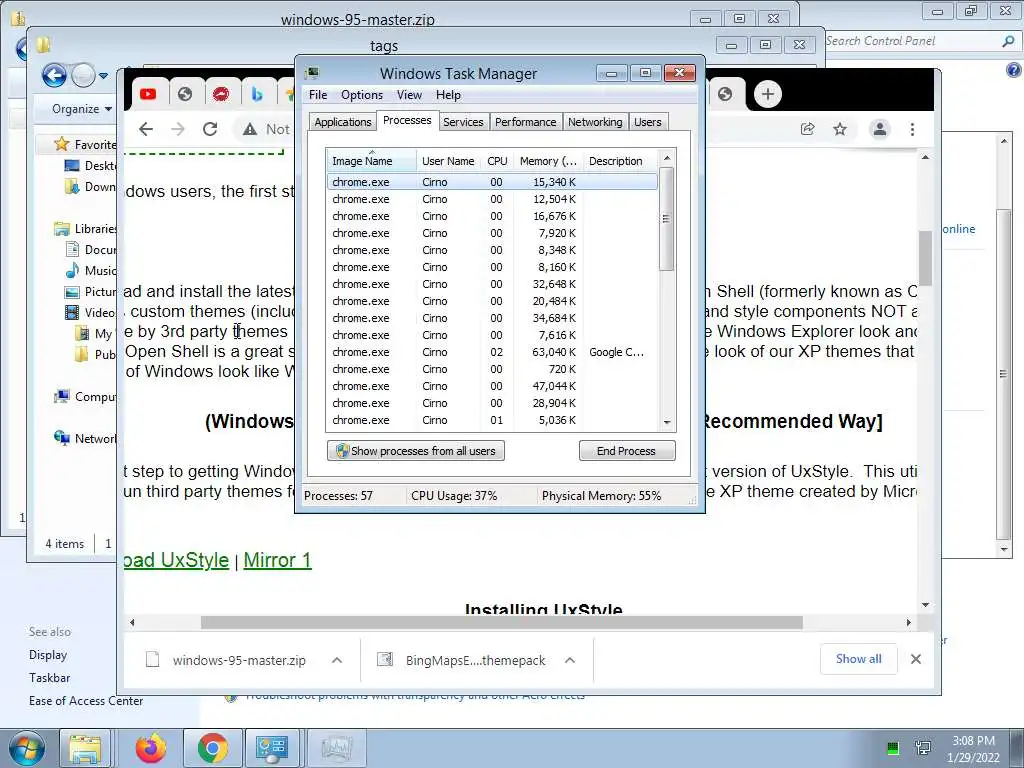Screen dimensions: 1024x768
Task: Select the chrome.exe row using 63,040 K
Action: point(492,352)
